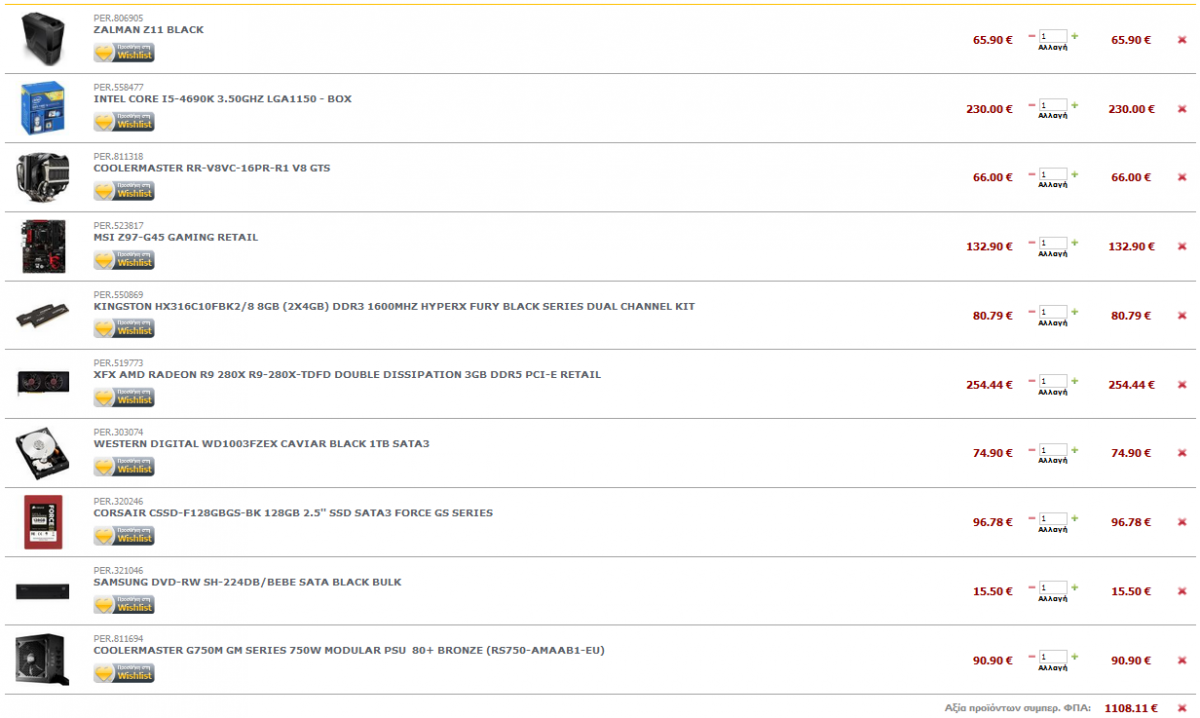This screenshot has height=718, width=1200.
Task: Add XFX Radeon R9 280X to Wishlist
Action: point(124,398)
